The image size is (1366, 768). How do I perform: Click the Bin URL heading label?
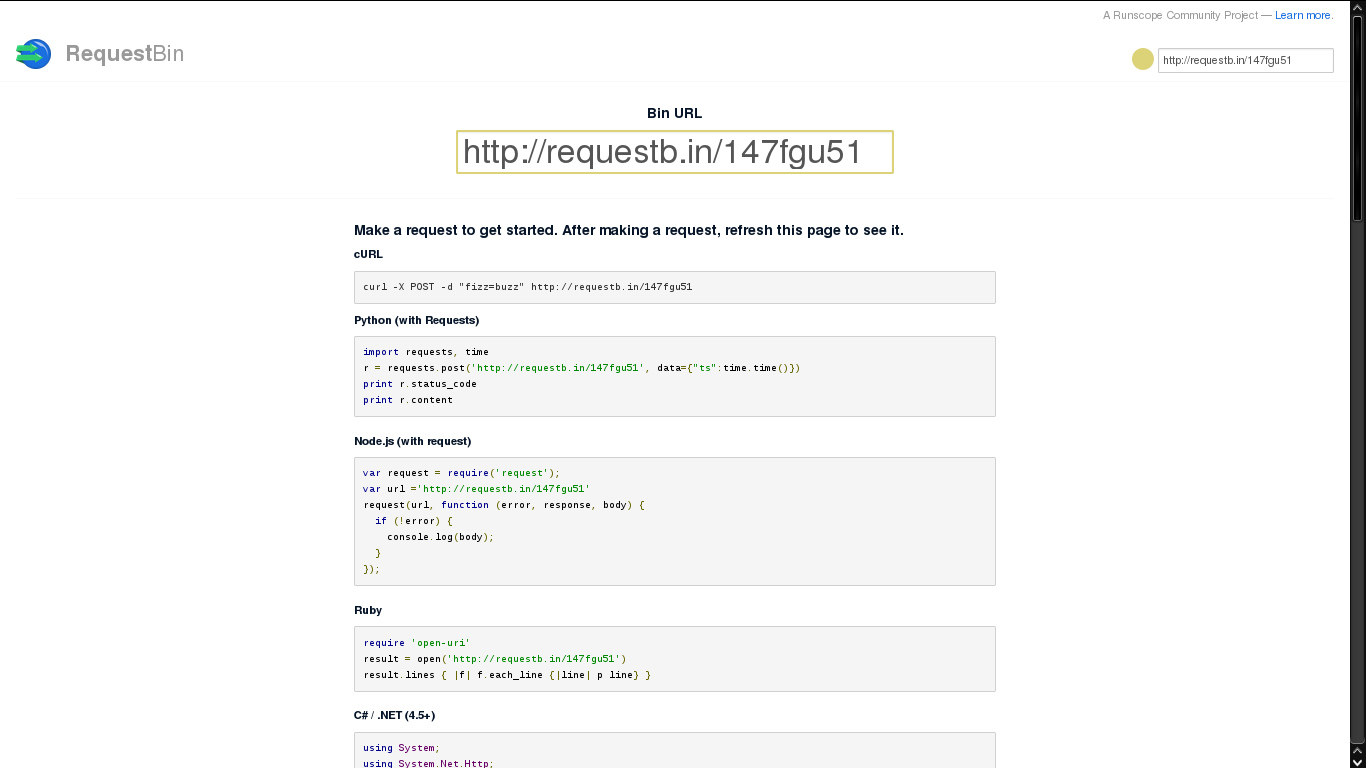(675, 113)
